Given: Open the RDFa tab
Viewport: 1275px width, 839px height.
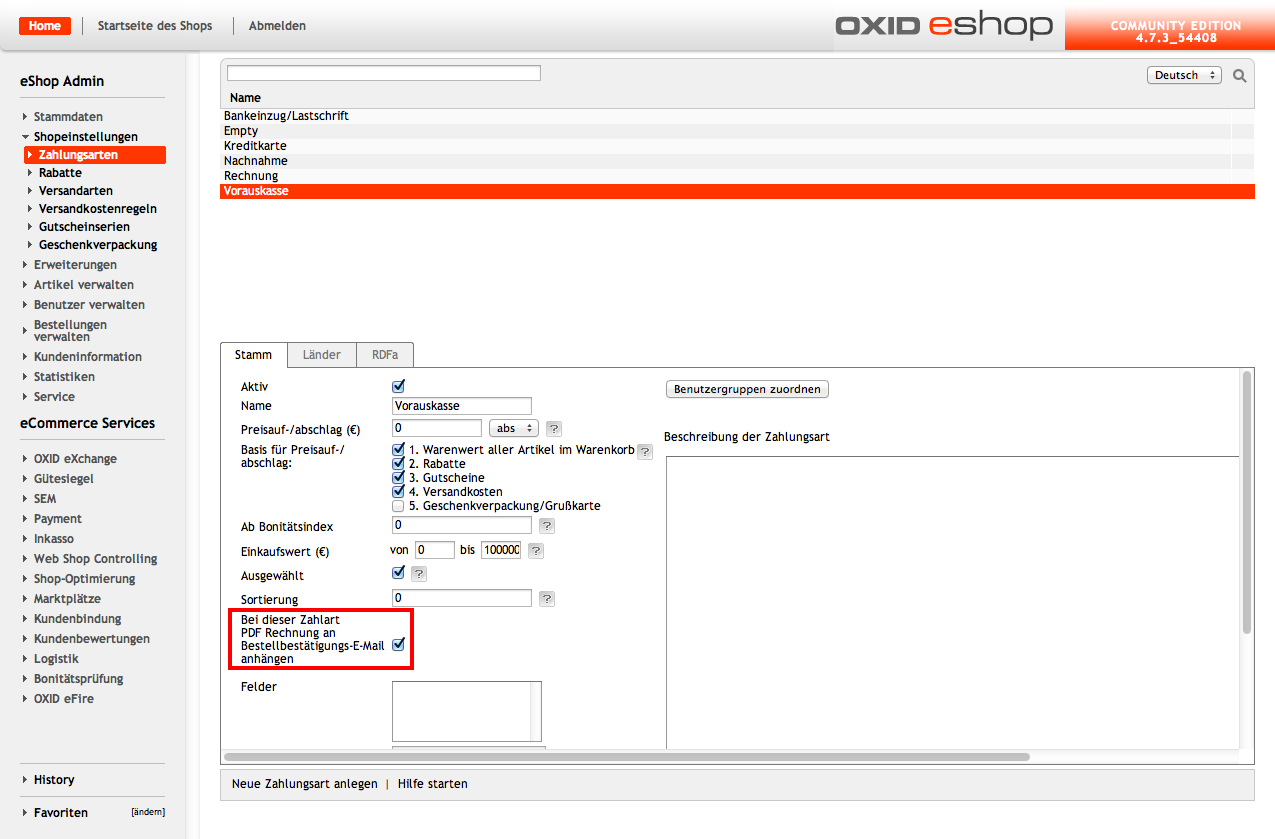Looking at the screenshot, I should [385, 355].
